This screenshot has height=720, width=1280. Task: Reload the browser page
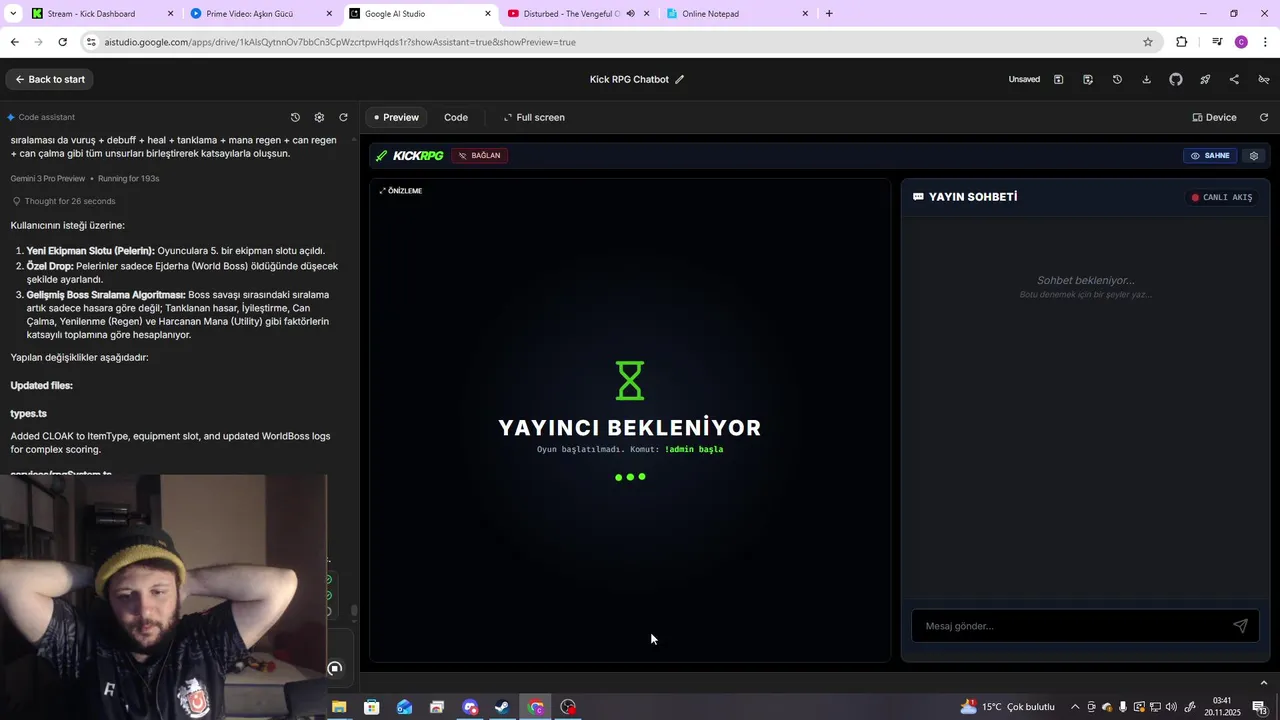pos(62,42)
